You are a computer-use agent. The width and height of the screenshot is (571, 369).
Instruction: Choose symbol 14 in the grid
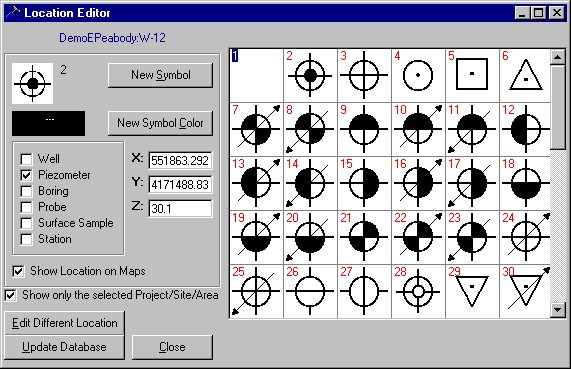(x=311, y=183)
